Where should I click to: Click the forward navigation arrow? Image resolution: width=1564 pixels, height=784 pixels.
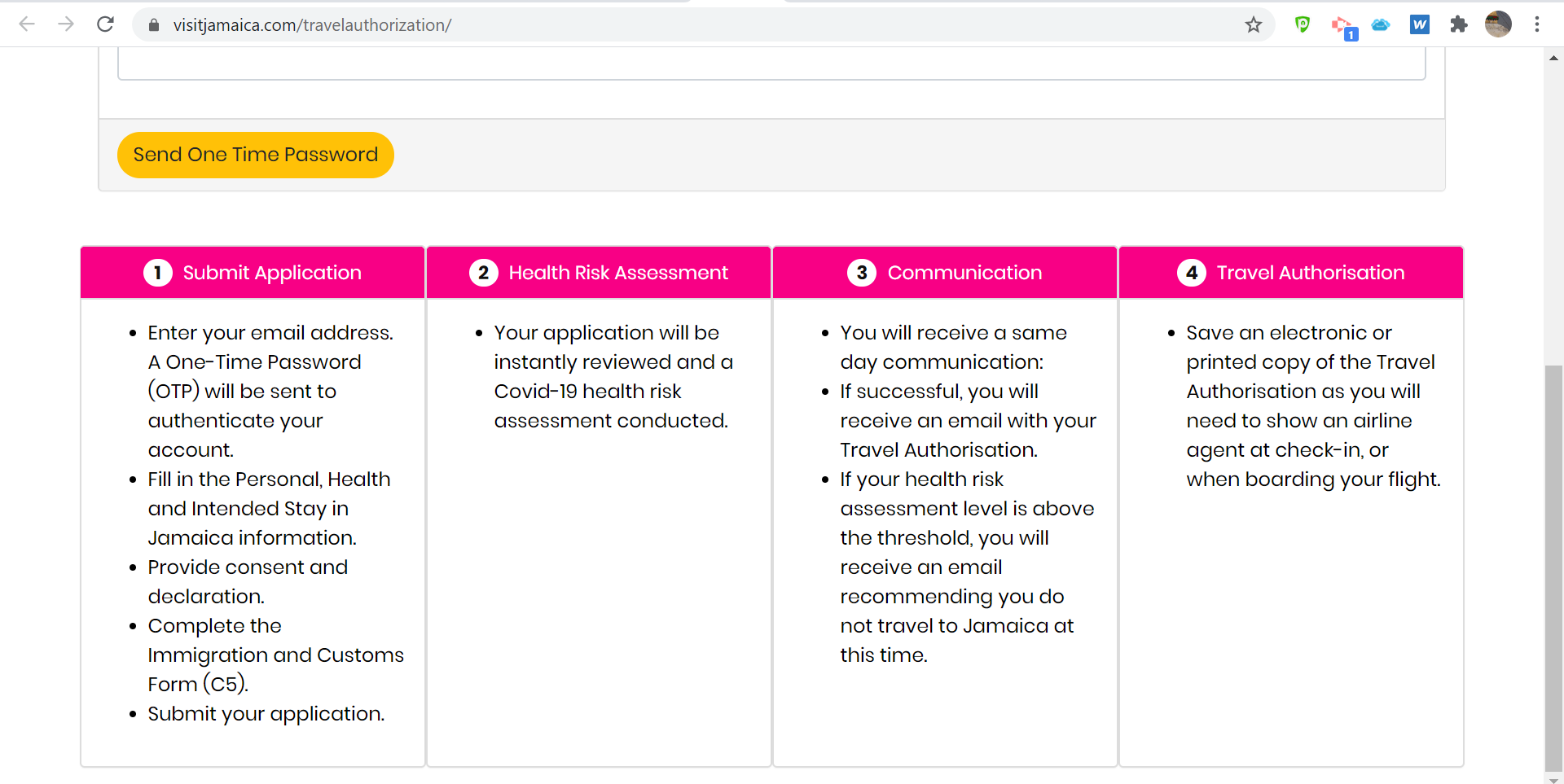66,24
